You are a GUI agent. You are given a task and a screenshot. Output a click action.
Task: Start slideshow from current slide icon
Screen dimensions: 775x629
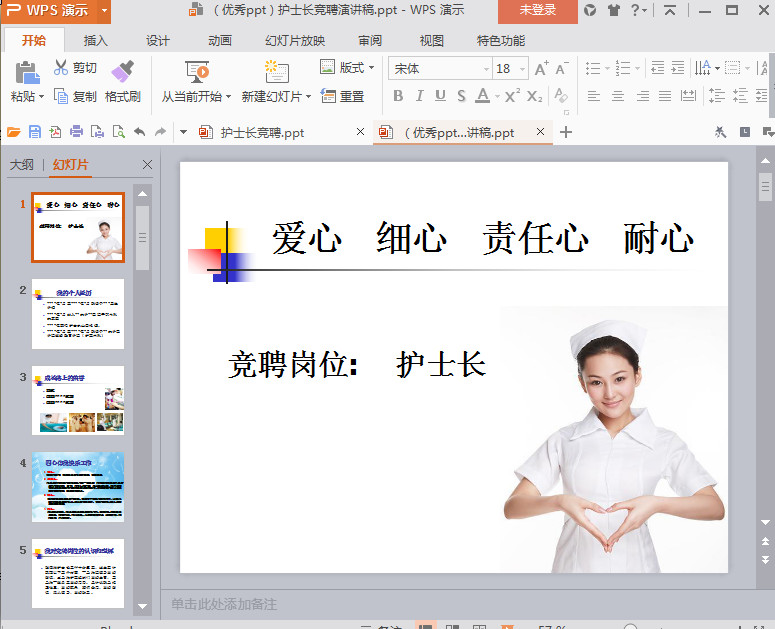coord(197,72)
